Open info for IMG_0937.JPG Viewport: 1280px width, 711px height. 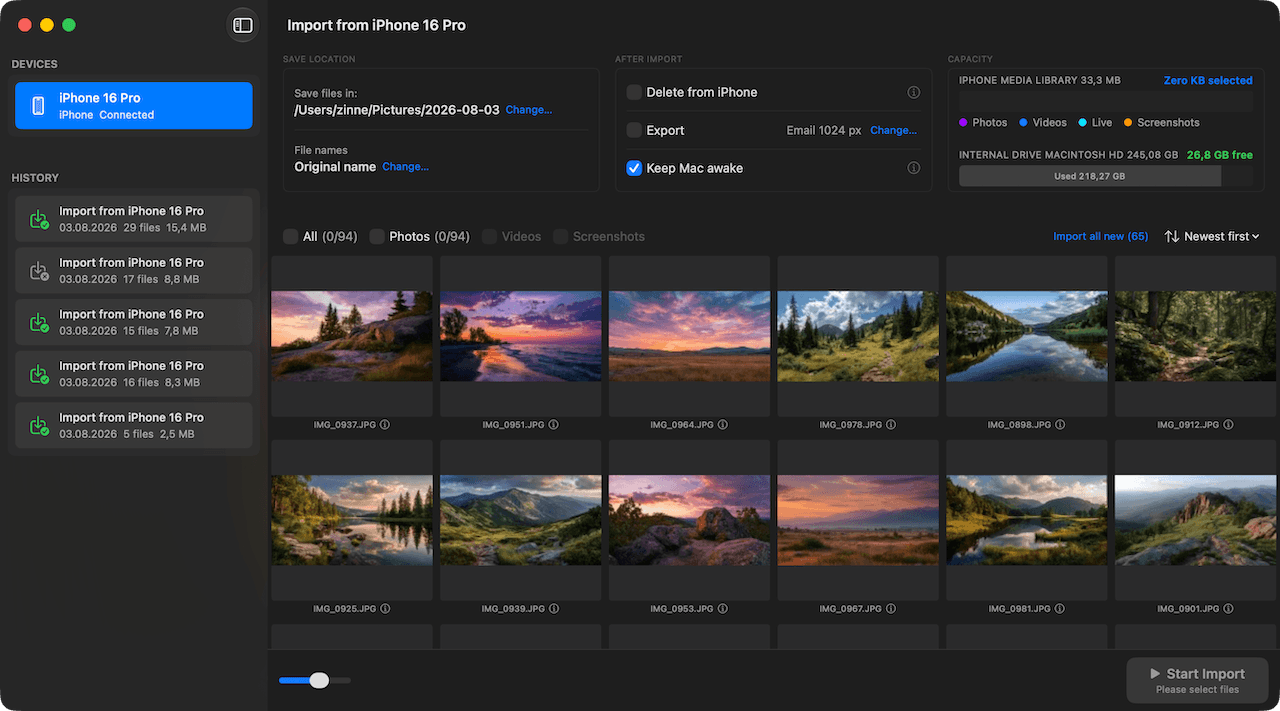[x=385, y=425]
